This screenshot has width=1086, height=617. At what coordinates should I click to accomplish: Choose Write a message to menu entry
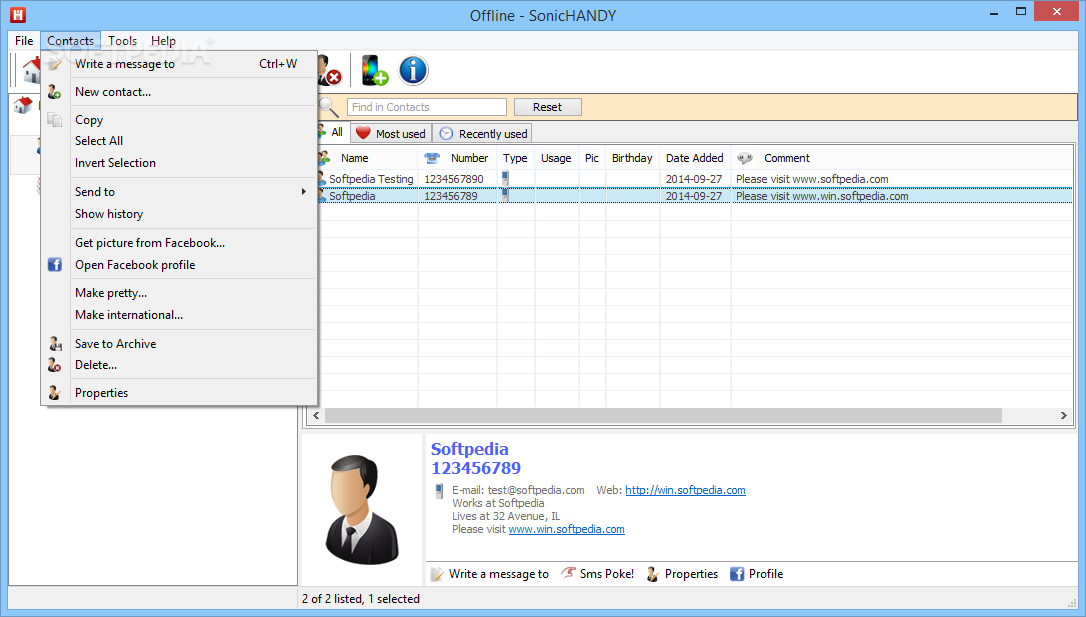click(x=179, y=64)
